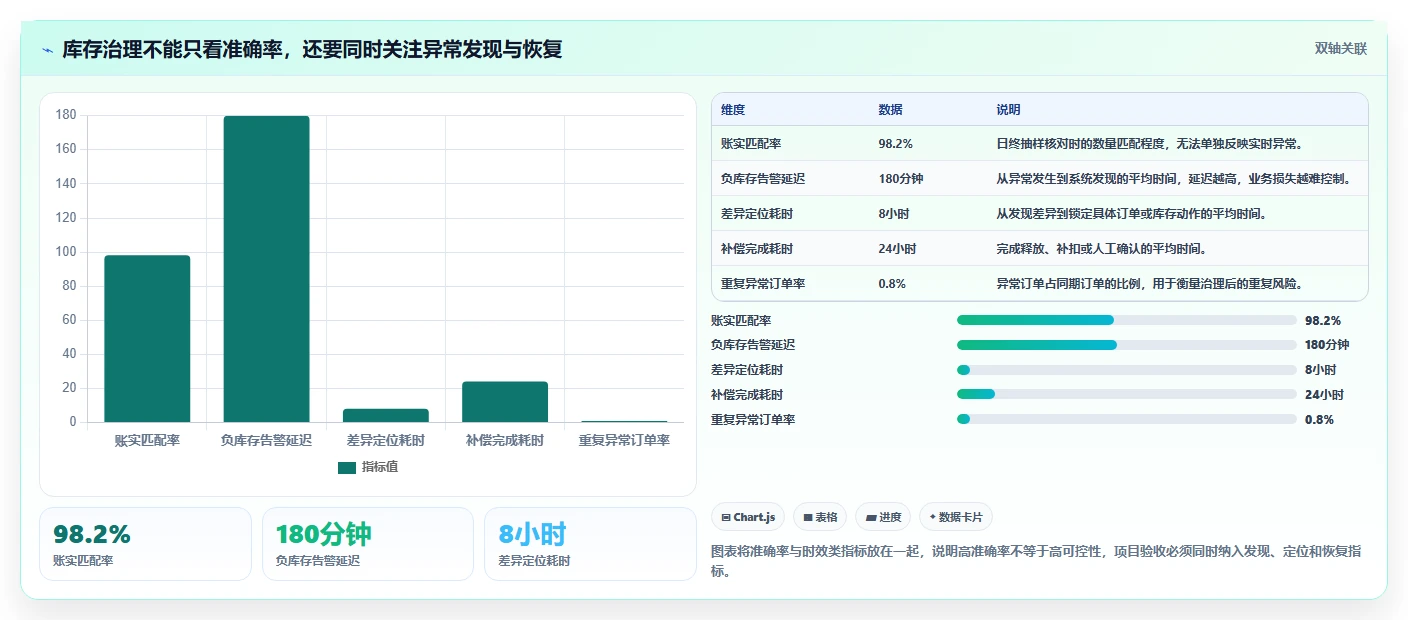Click the 表格 tag chip

(820, 517)
